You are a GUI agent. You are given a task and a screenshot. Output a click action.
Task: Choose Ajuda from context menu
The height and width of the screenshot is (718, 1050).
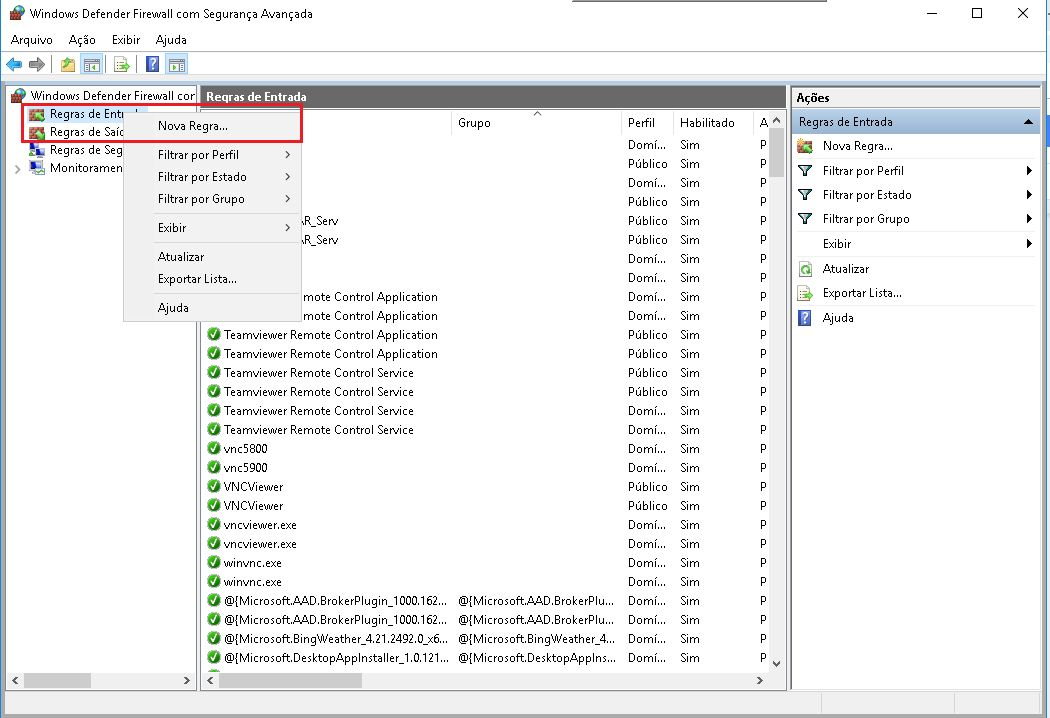point(212,307)
